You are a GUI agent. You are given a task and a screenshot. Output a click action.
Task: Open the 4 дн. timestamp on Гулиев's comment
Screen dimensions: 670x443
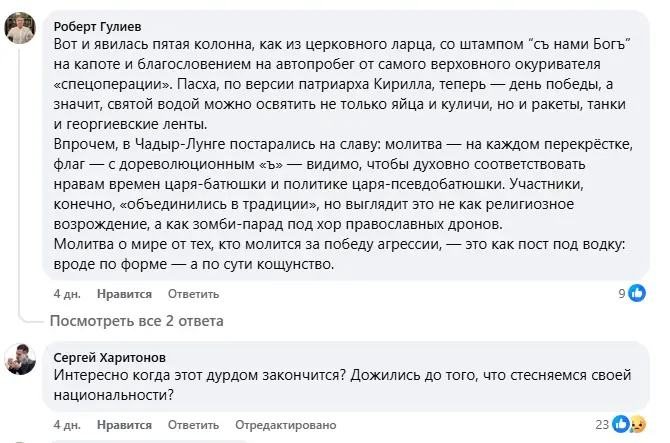point(67,294)
